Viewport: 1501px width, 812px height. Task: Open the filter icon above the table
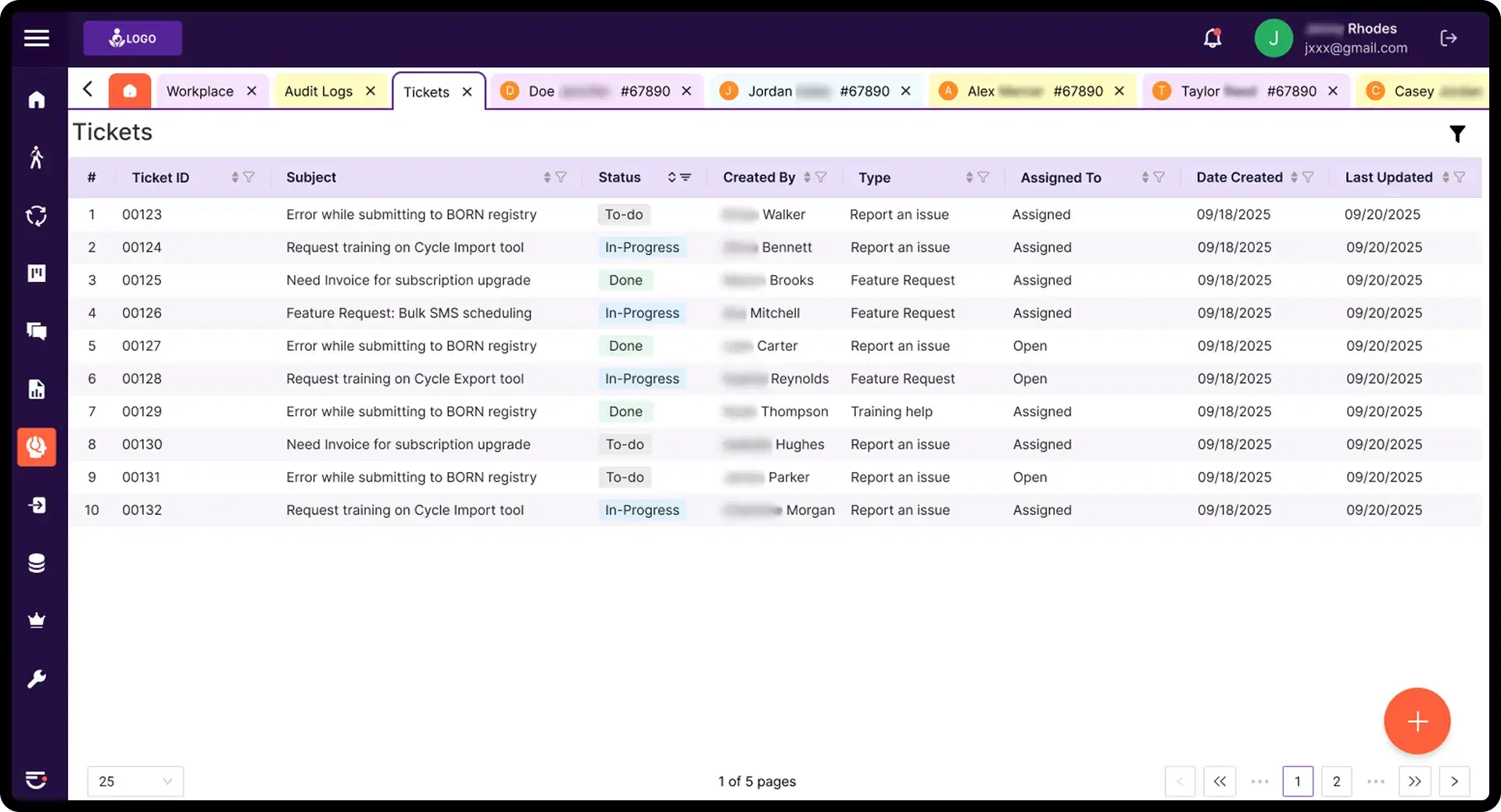point(1457,133)
